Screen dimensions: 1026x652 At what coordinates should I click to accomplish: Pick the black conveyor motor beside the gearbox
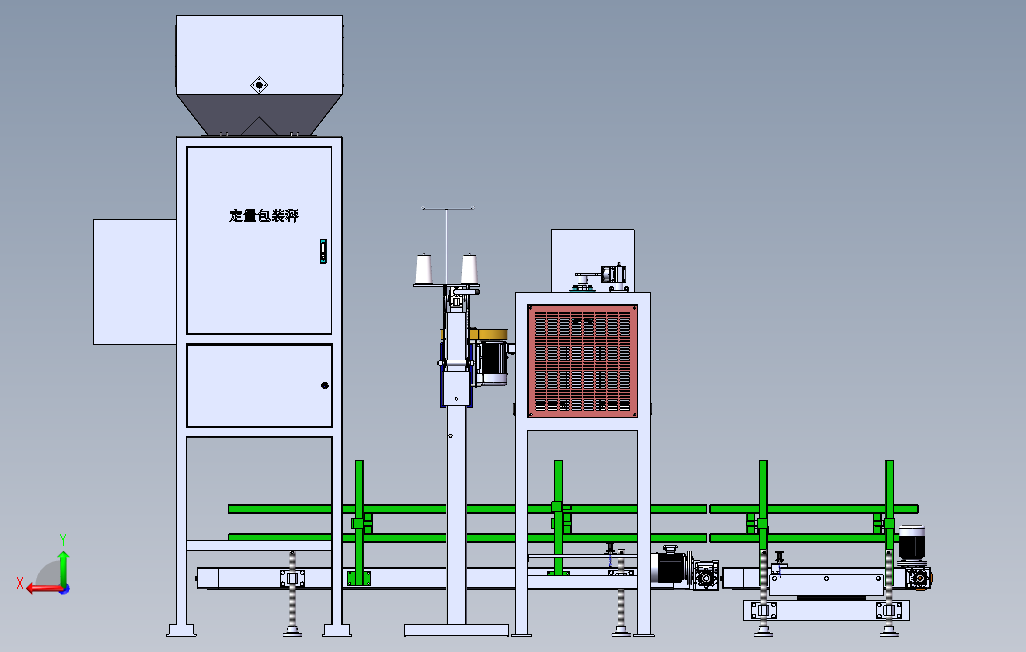671,568
